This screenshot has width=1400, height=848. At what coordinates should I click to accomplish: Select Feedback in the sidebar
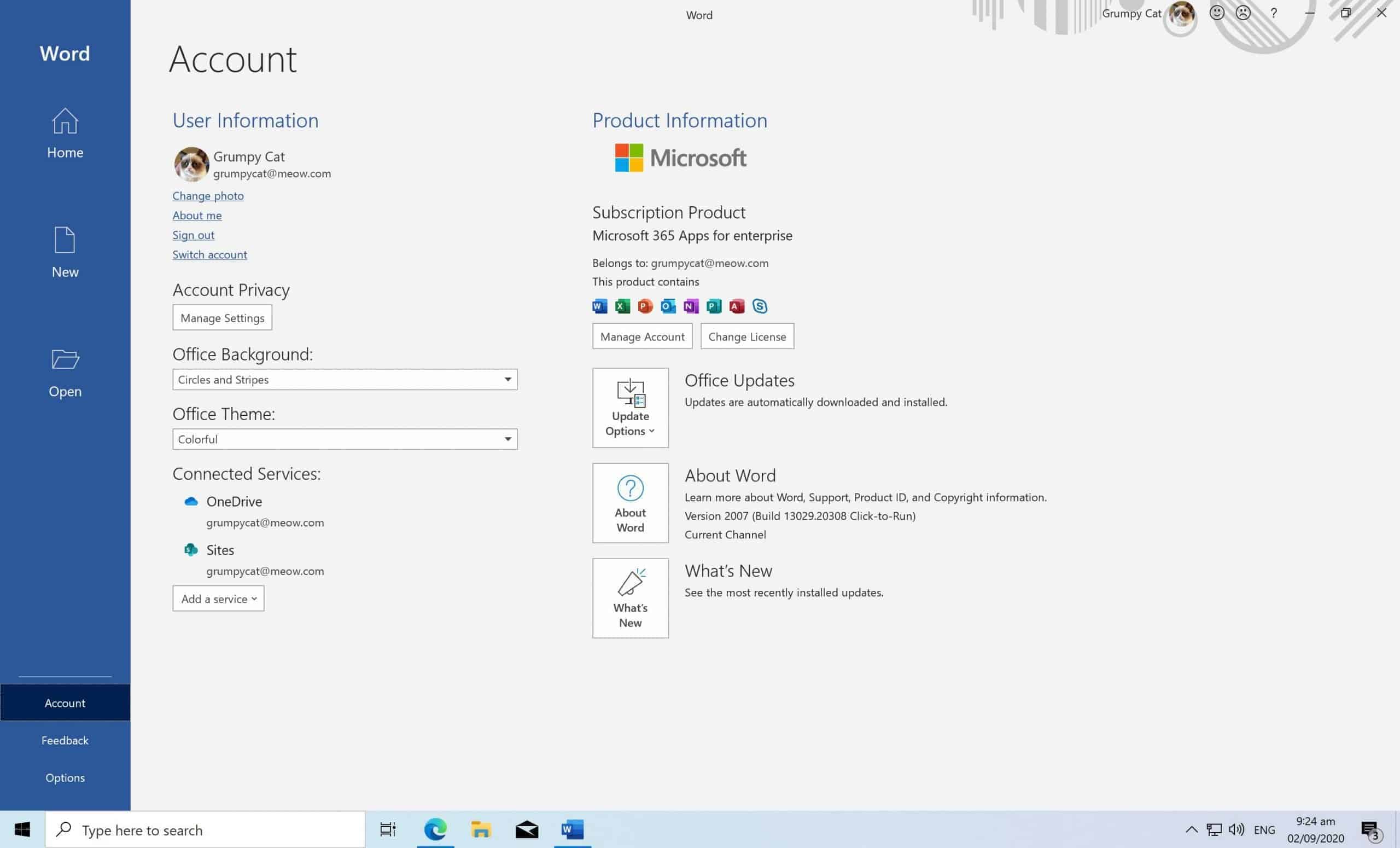coord(65,740)
